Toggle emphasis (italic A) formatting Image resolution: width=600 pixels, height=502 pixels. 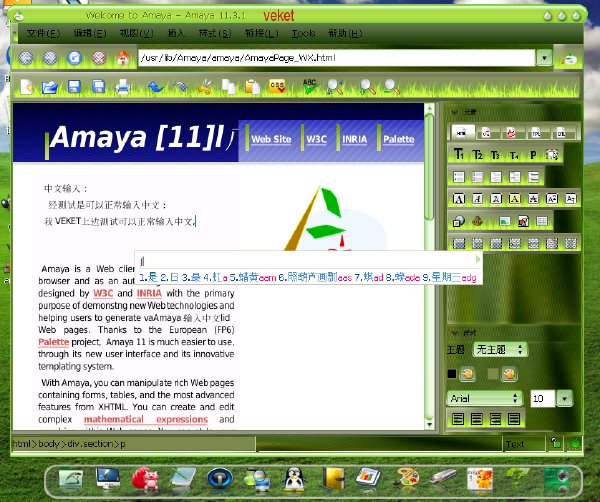[x=477, y=199]
